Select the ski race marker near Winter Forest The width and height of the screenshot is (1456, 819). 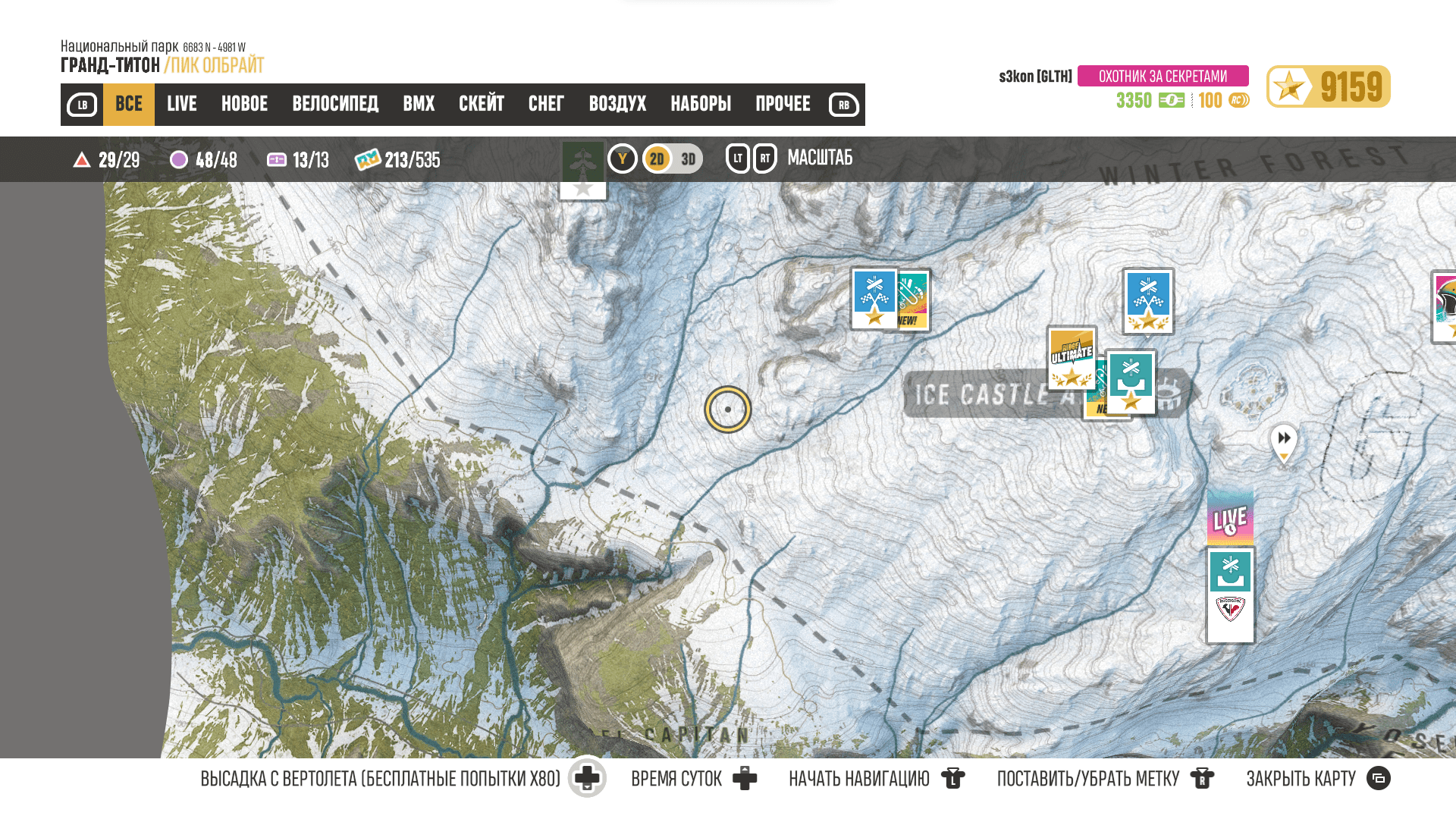click(x=1148, y=301)
